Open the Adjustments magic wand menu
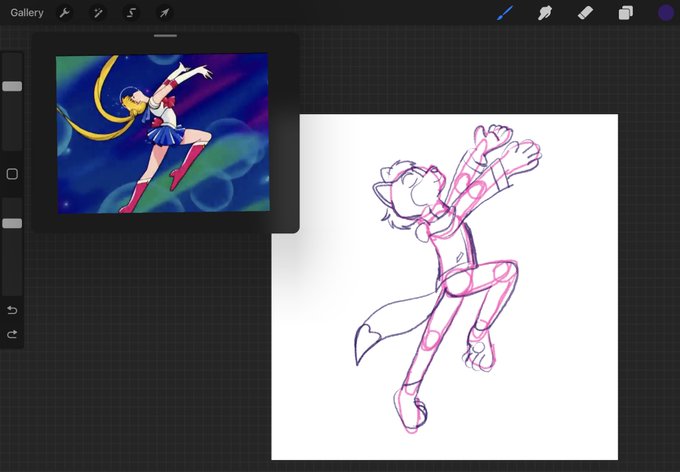This screenshot has height=472, width=680. click(x=98, y=13)
